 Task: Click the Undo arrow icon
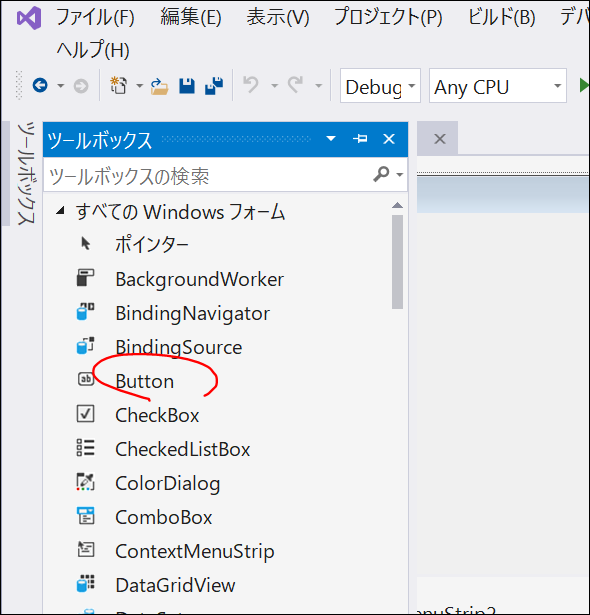pyautogui.click(x=251, y=85)
